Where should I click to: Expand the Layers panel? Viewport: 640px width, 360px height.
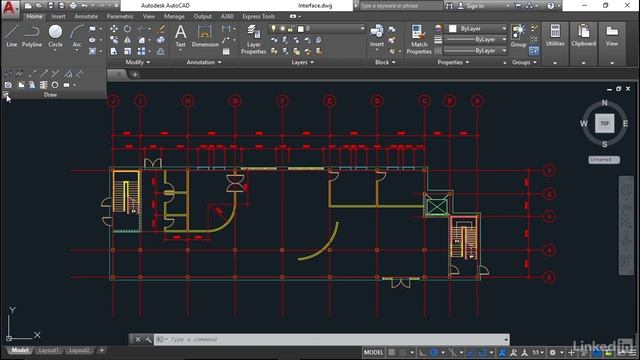302,62
